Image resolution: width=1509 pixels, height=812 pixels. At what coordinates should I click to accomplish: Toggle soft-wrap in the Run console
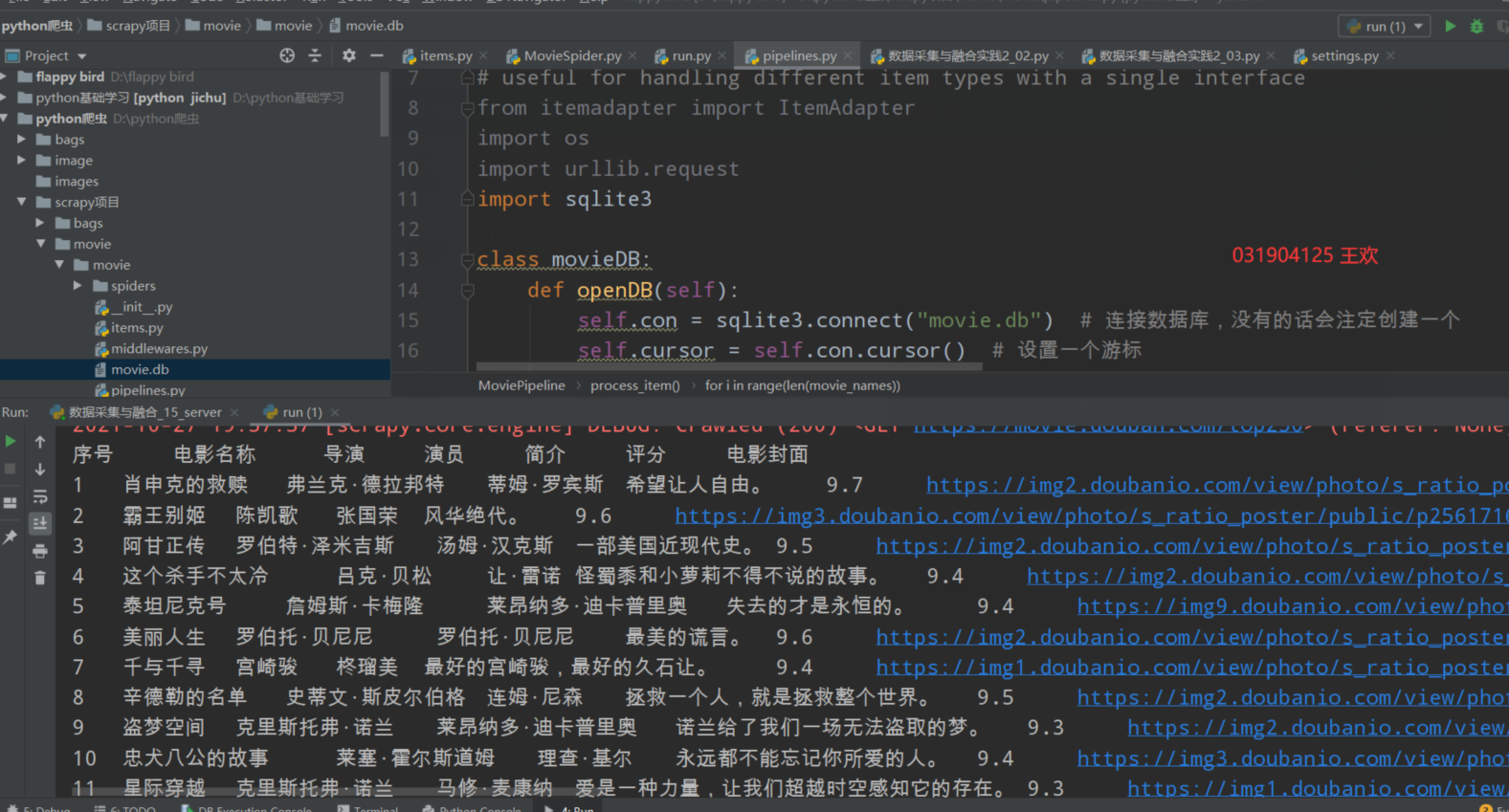(x=40, y=496)
